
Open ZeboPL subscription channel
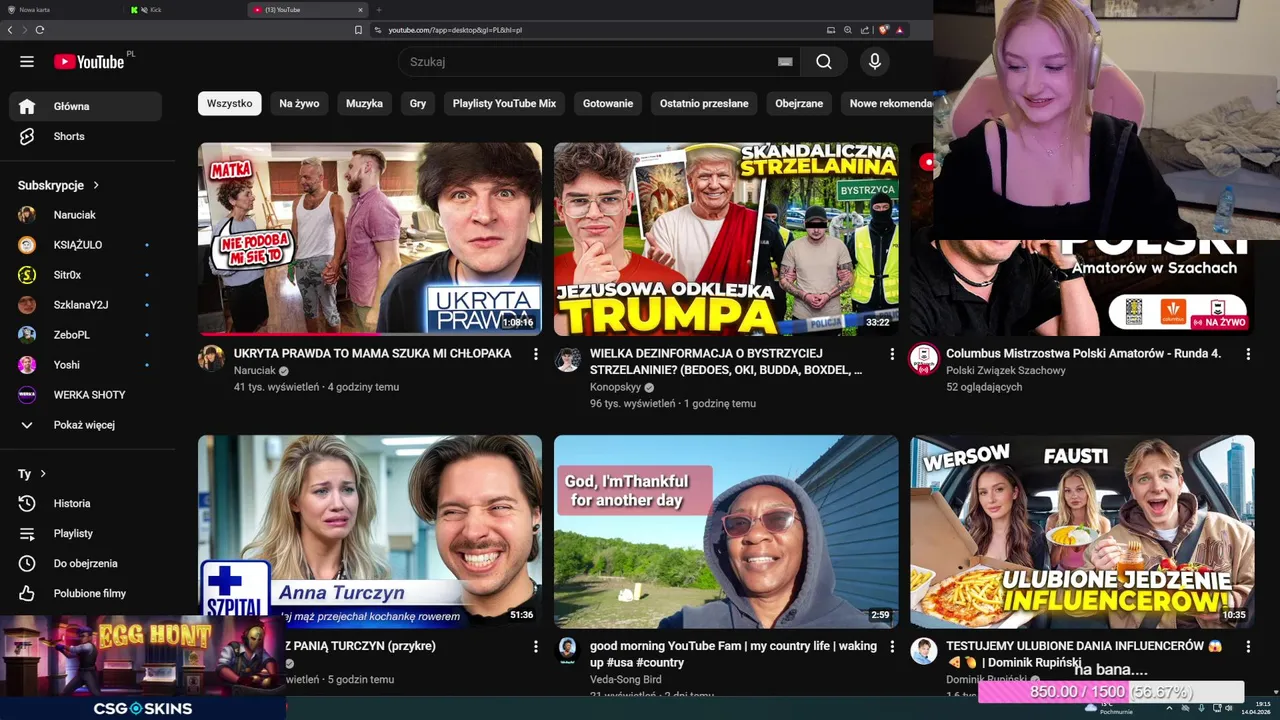pyautogui.click(x=85, y=335)
